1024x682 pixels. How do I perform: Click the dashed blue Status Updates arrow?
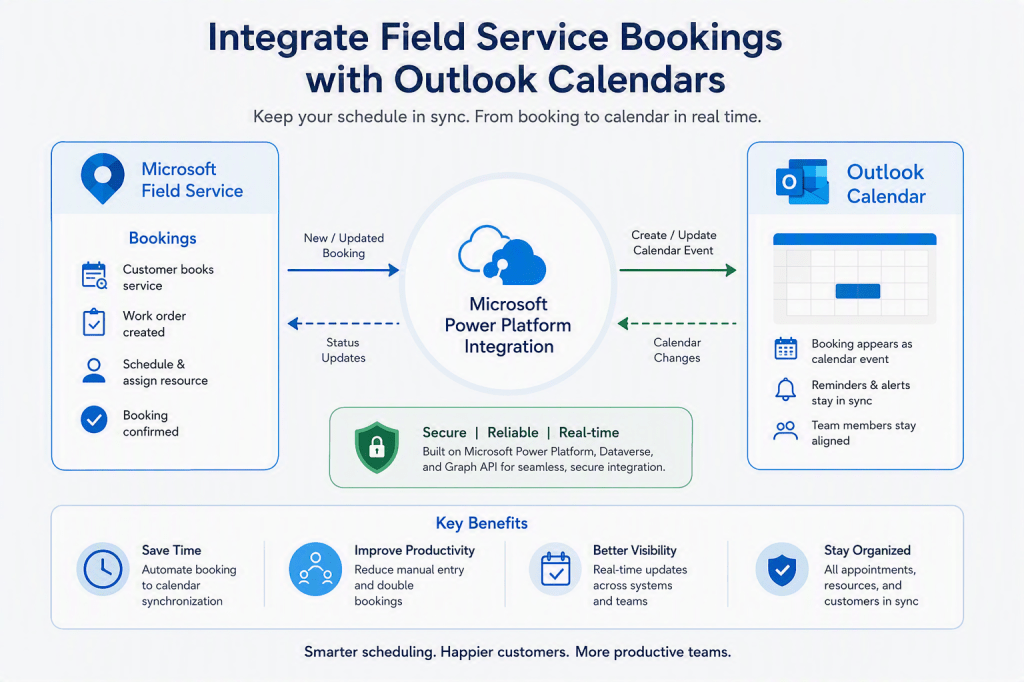[x=344, y=323]
